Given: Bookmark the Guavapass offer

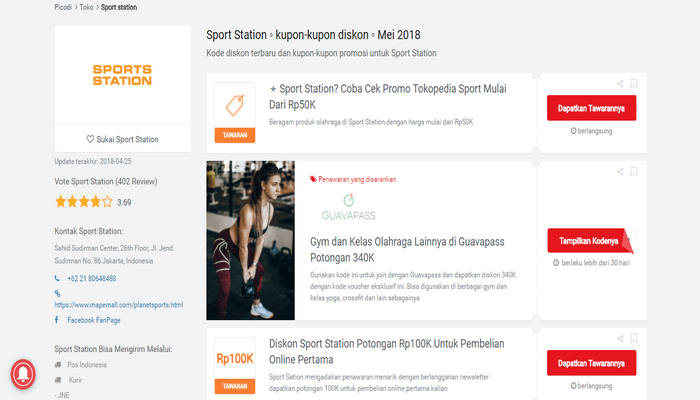Looking at the screenshot, I should coord(634,171).
